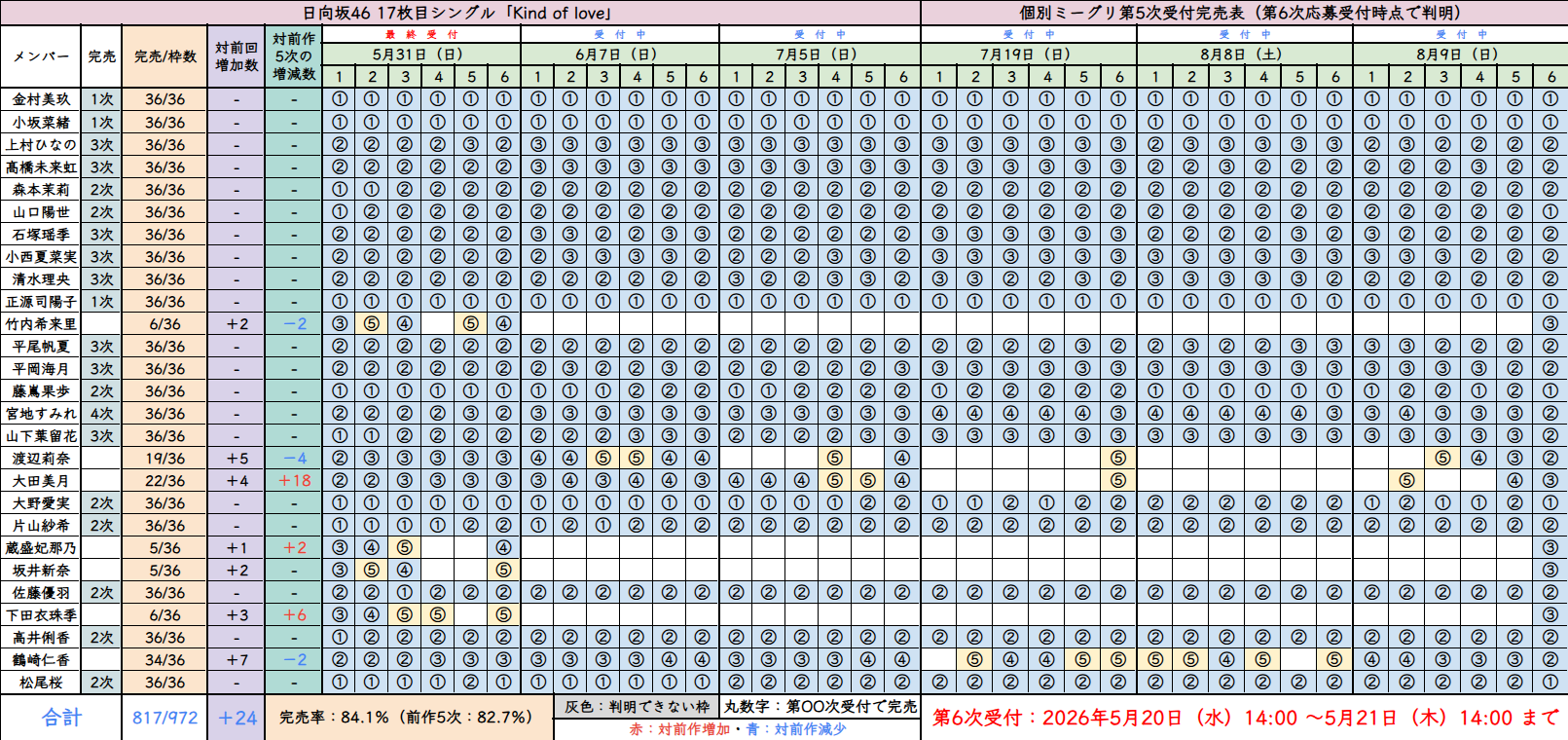Select member 高橋未来虹 in the name column

pyautogui.click(x=41, y=166)
